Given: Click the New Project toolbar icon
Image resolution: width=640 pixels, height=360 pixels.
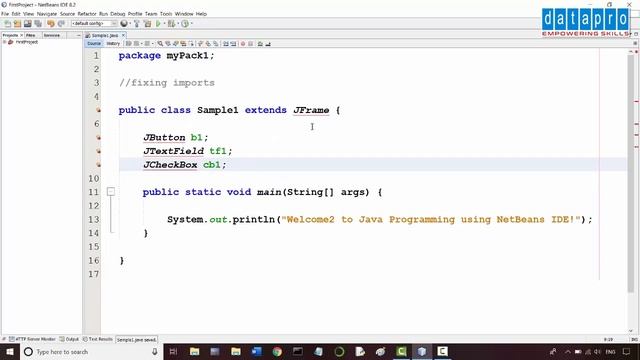Looking at the screenshot, I should click(17, 24).
